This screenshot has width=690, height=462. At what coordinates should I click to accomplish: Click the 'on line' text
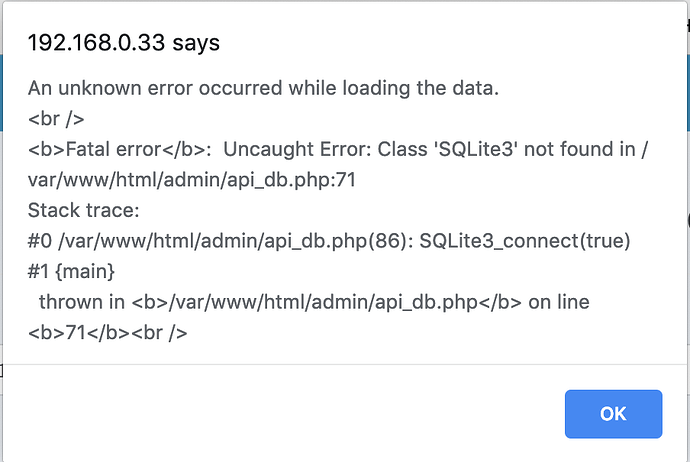[x=558, y=301]
